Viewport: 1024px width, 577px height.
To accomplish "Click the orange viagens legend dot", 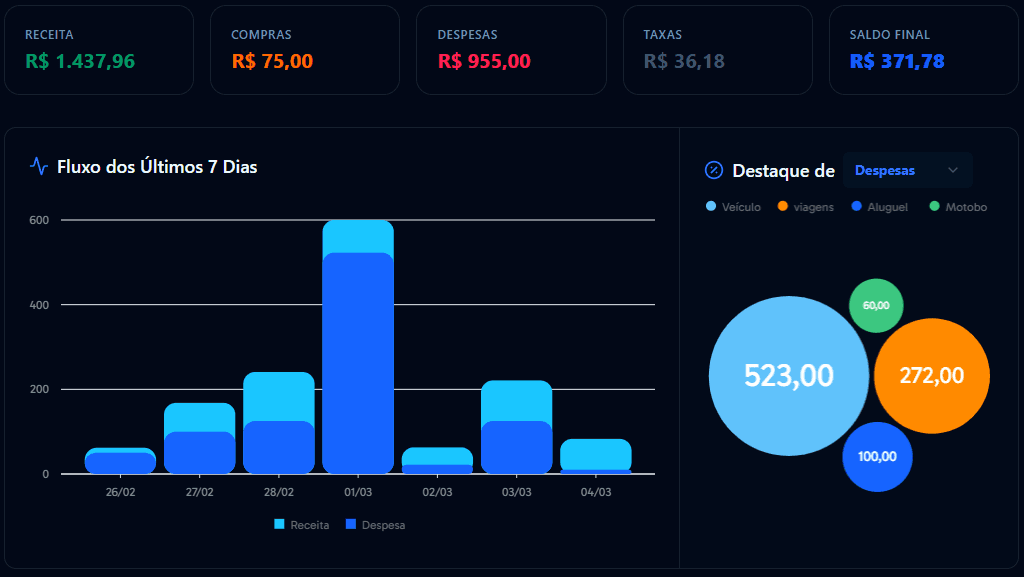I will [x=782, y=207].
